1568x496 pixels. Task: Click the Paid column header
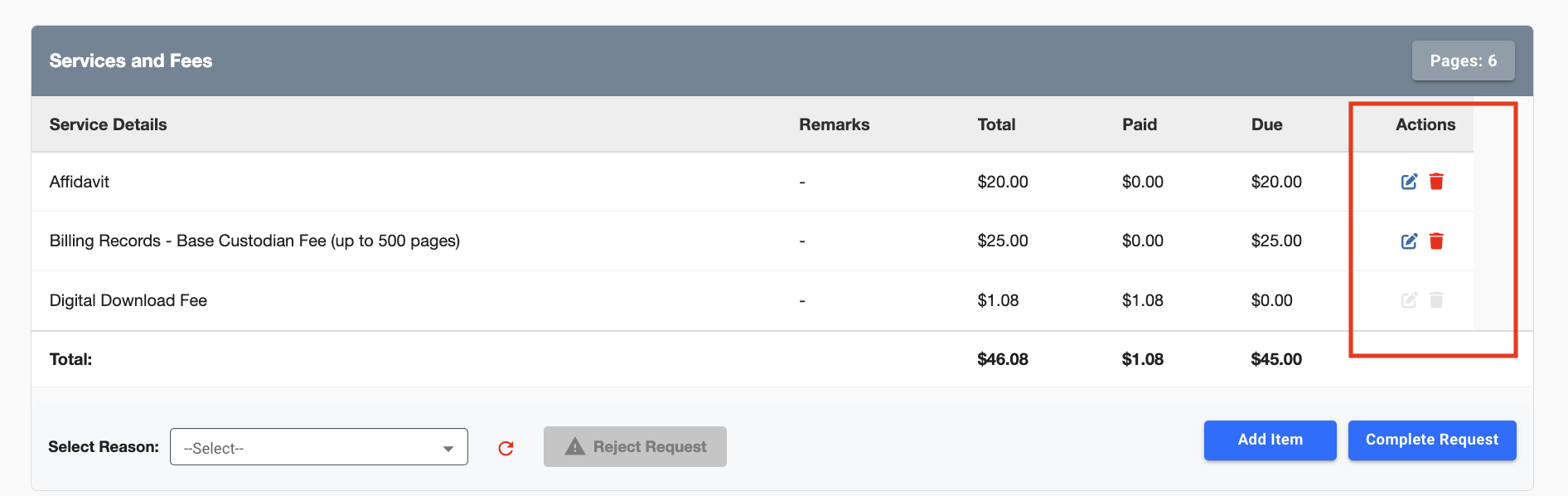[x=1140, y=124]
